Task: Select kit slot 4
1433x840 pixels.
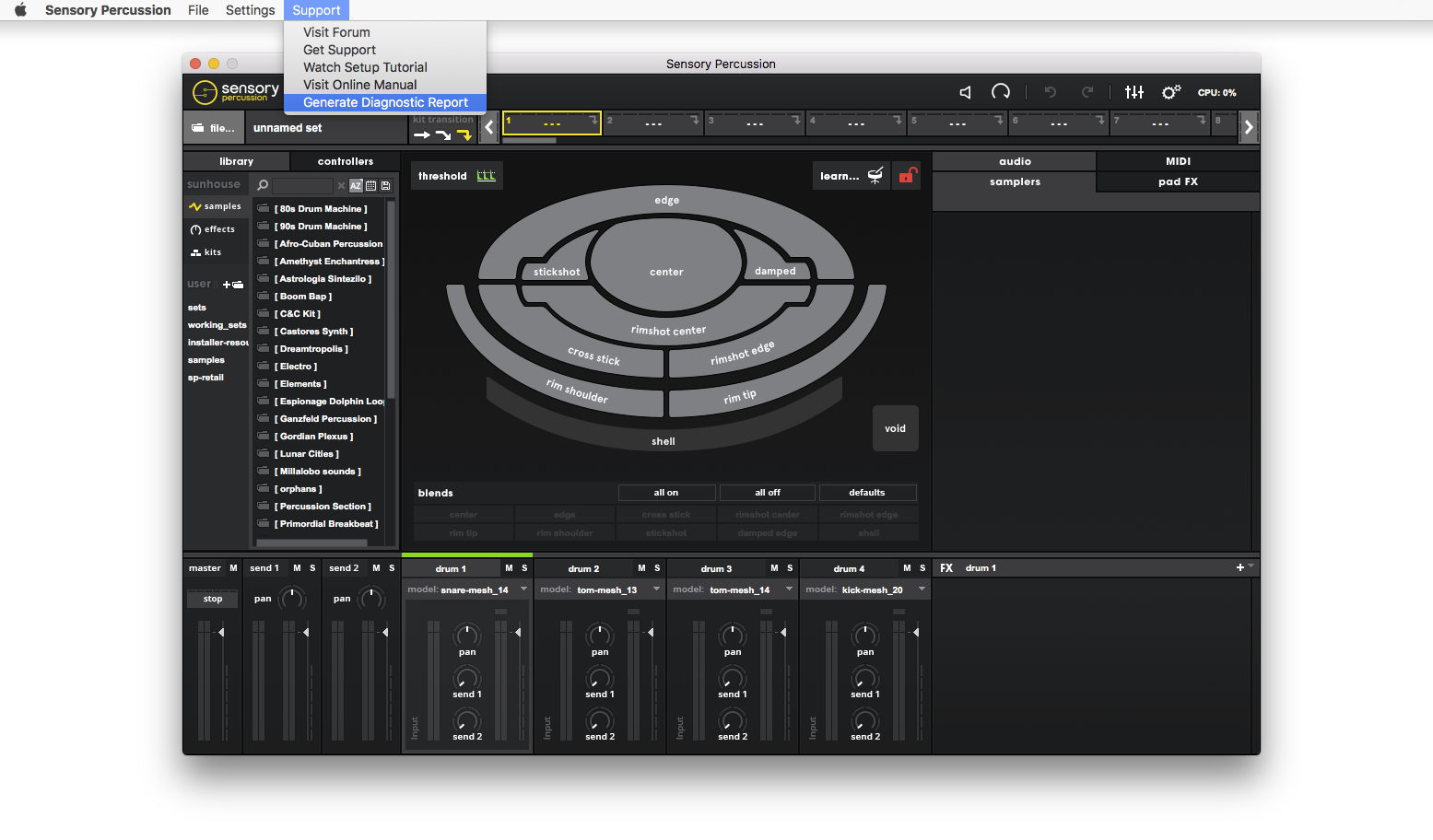Action: (856, 123)
